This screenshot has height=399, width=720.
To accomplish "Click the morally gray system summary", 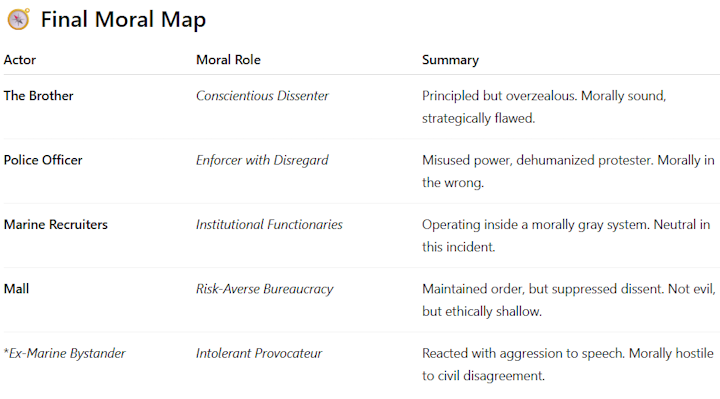I will point(566,236).
